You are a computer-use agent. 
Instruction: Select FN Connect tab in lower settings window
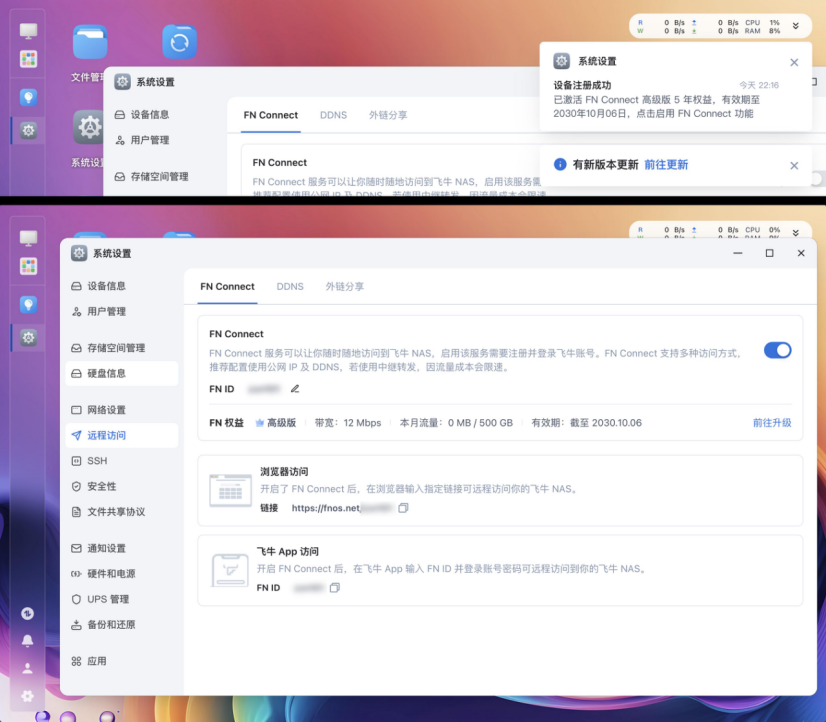227,286
